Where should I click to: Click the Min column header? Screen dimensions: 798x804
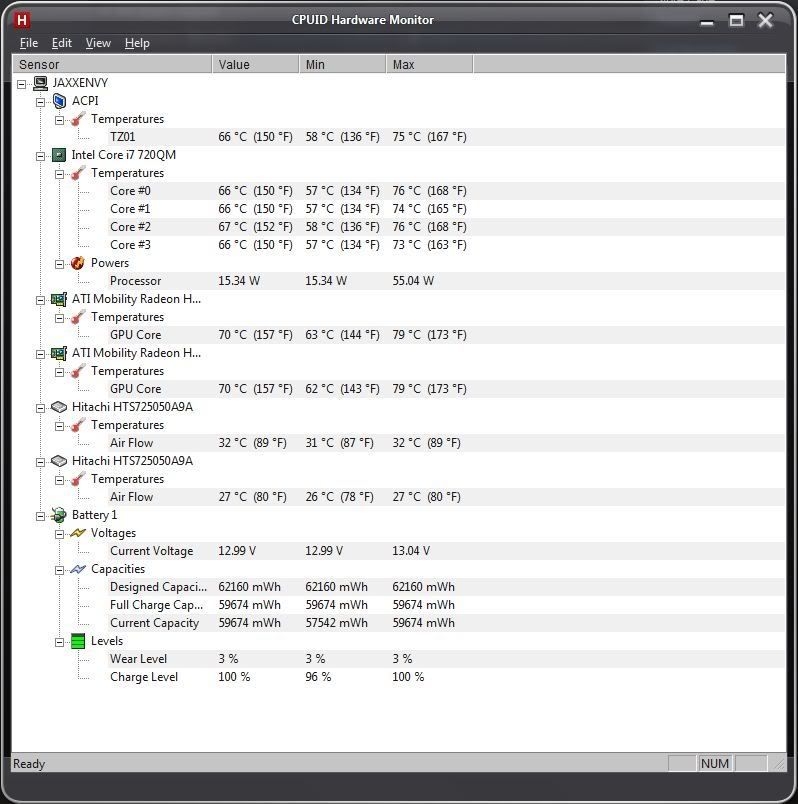coord(342,65)
